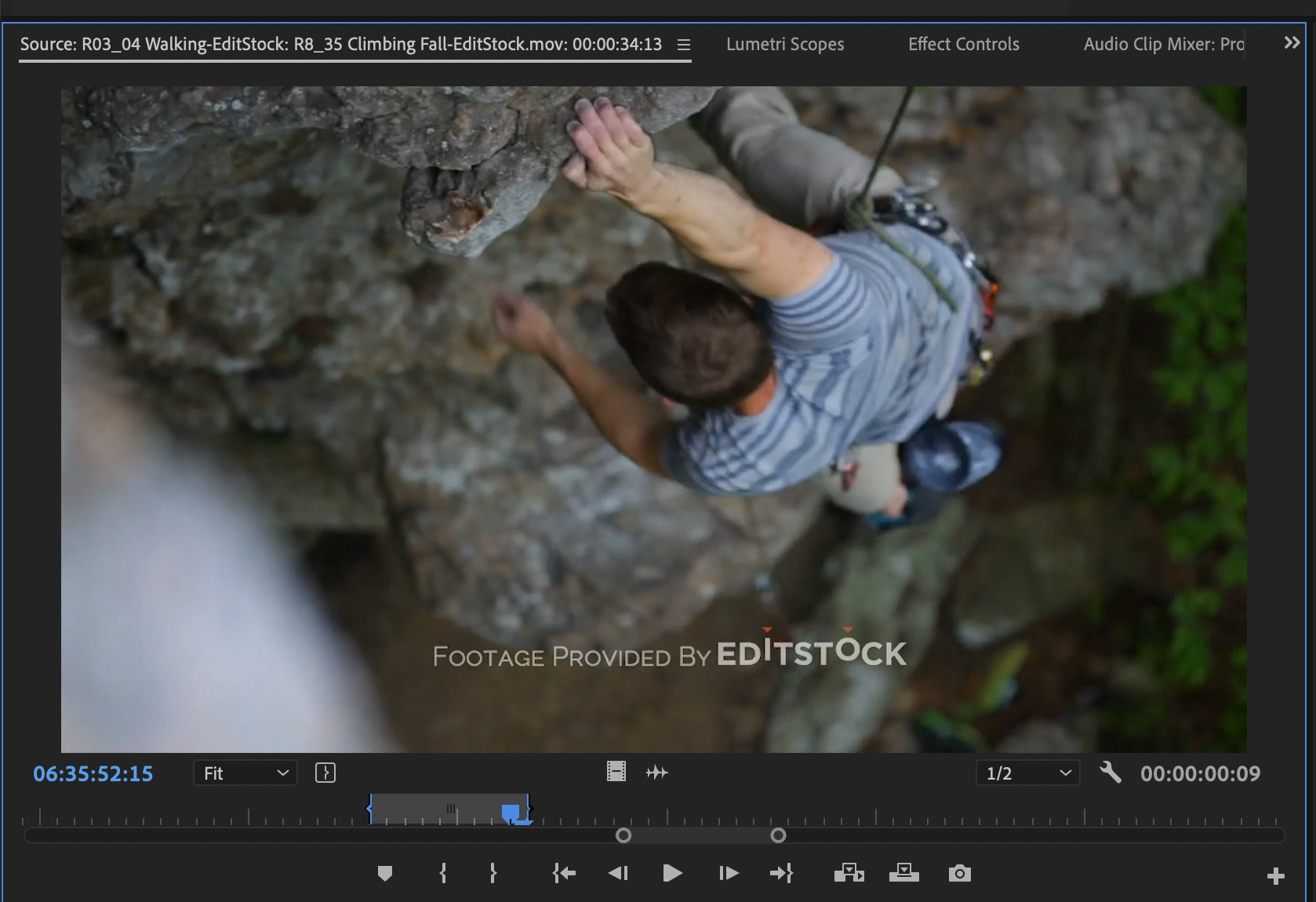Click the climbing clip video preview

(654, 419)
